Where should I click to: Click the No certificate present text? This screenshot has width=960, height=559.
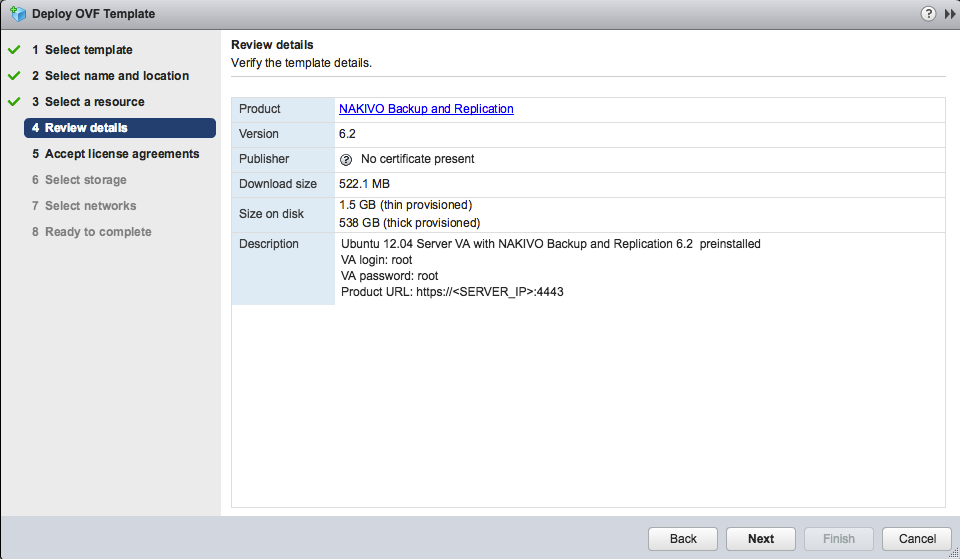(417, 159)
